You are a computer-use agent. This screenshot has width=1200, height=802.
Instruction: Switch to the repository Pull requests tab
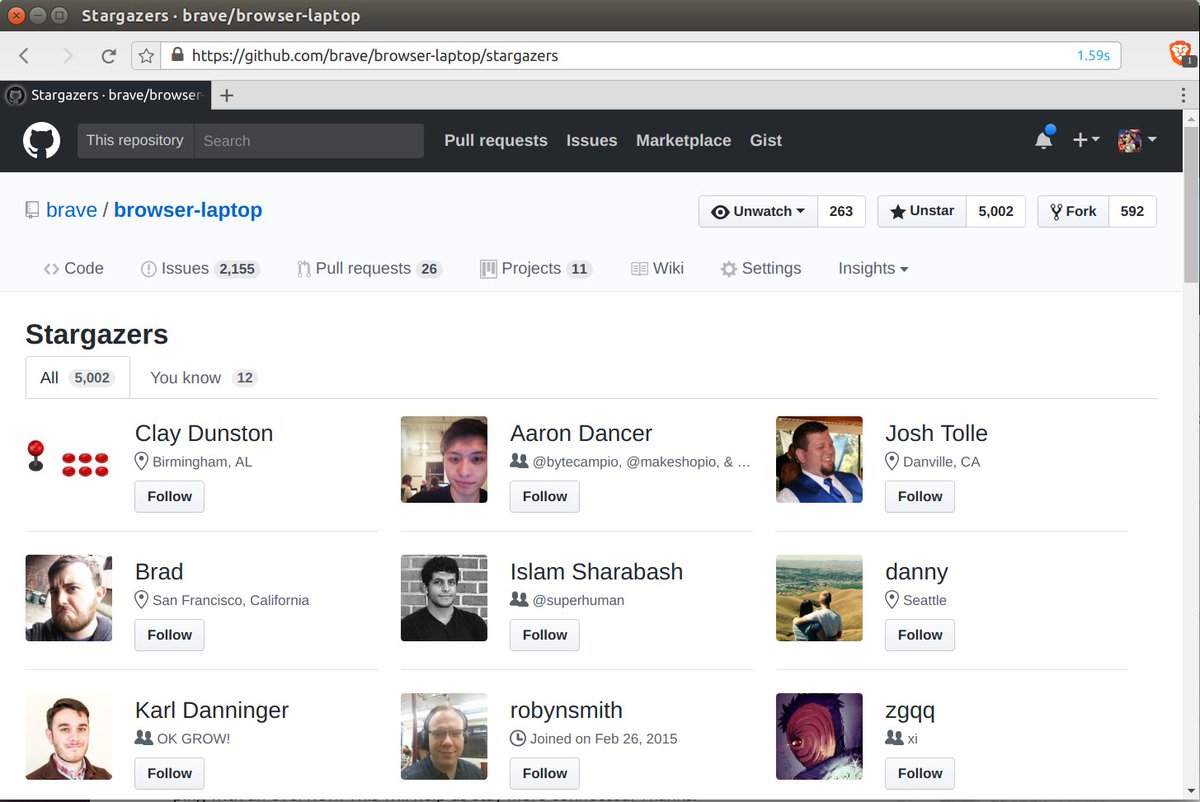[369, 268]
